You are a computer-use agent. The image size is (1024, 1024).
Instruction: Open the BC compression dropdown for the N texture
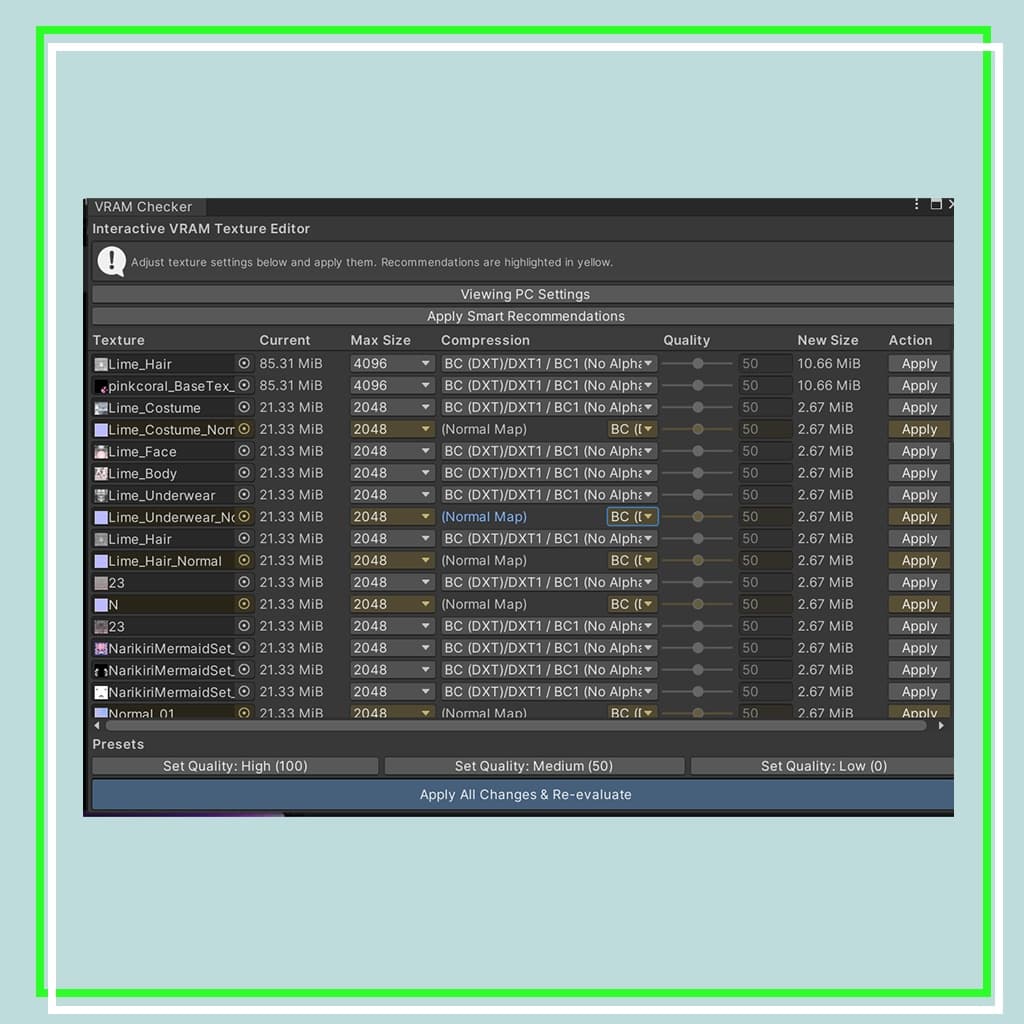click(x=632, y=604)
